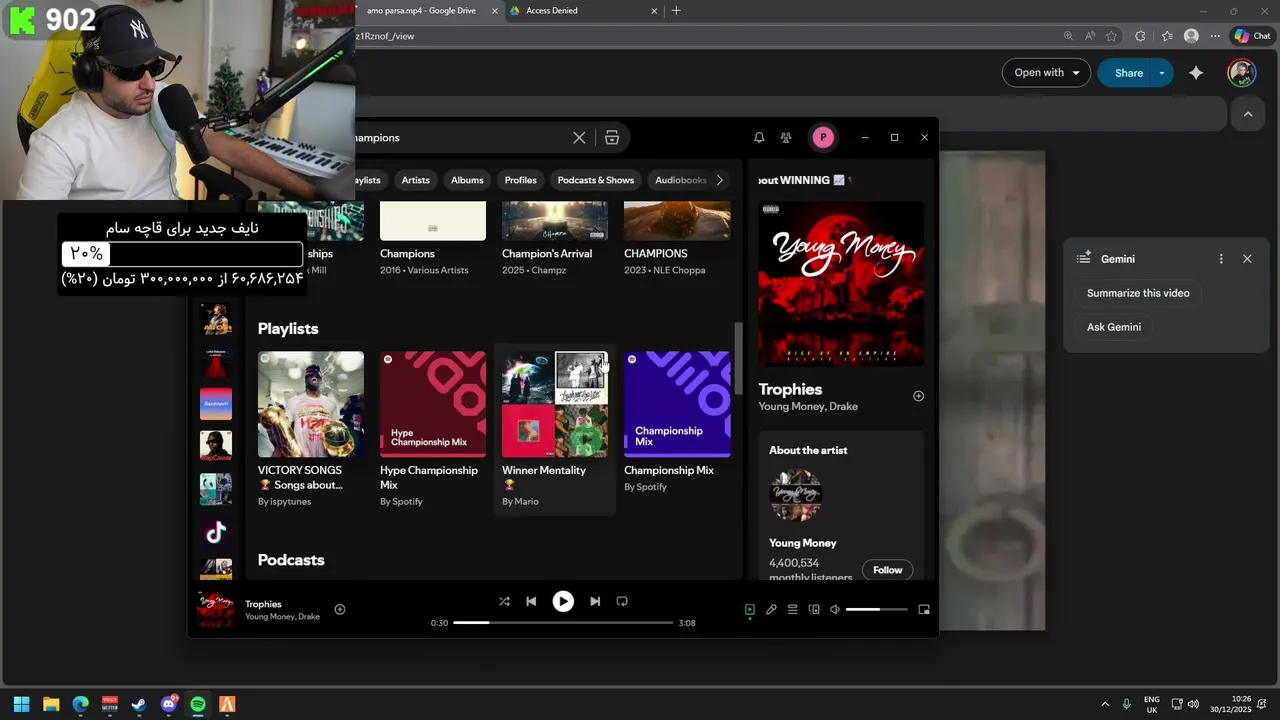Open Champion's Arrival album by Champz
The image size is (1280, 720).
click(555, 238)
